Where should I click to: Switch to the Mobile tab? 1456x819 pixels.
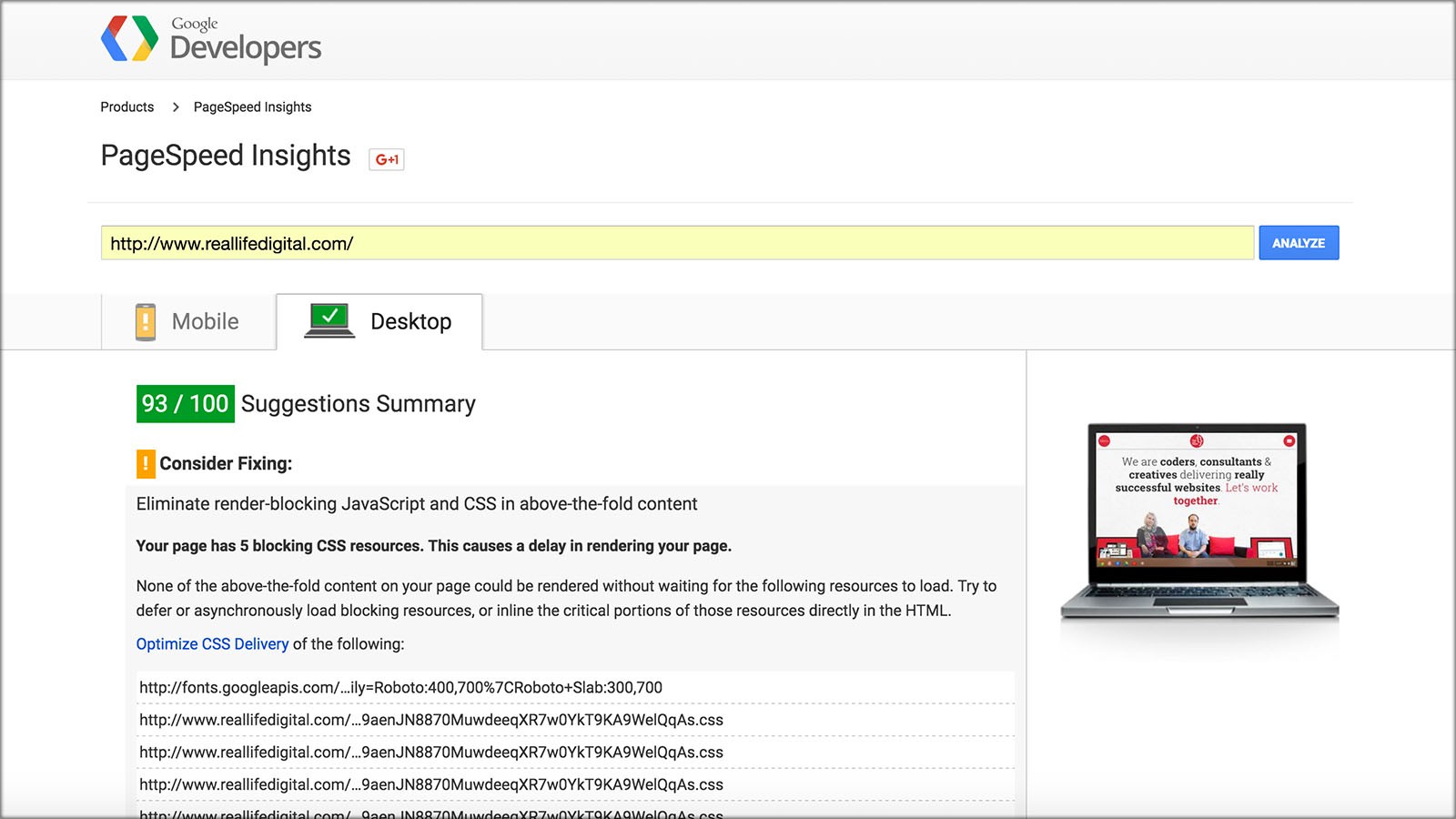(x=188, y=322)
